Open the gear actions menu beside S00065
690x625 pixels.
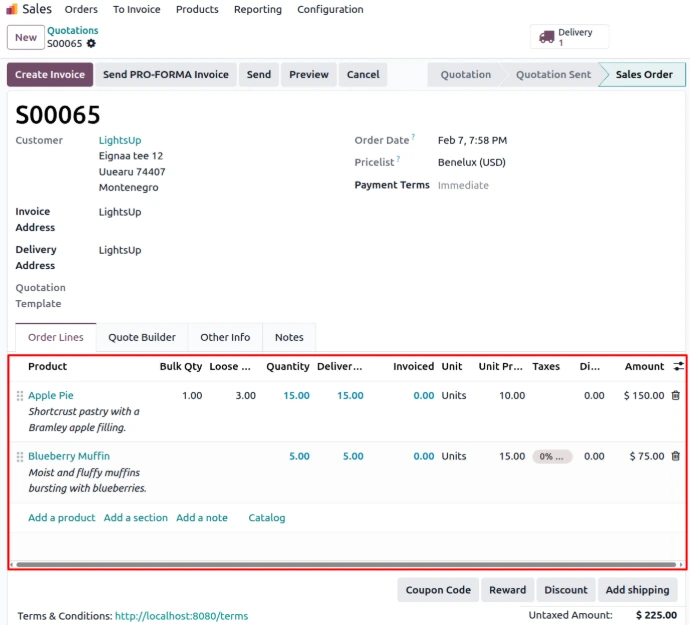[x=92, y=44]
